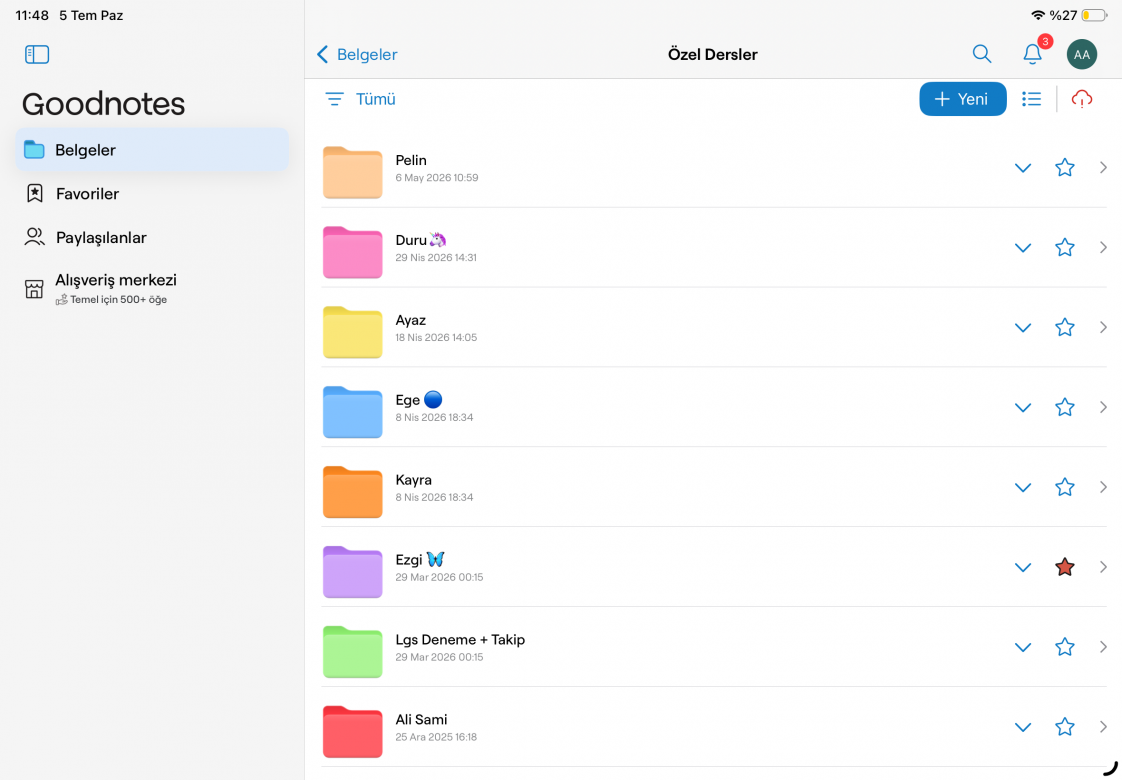Favorite the Ayaz folder with its star

tap(1065, 327)
